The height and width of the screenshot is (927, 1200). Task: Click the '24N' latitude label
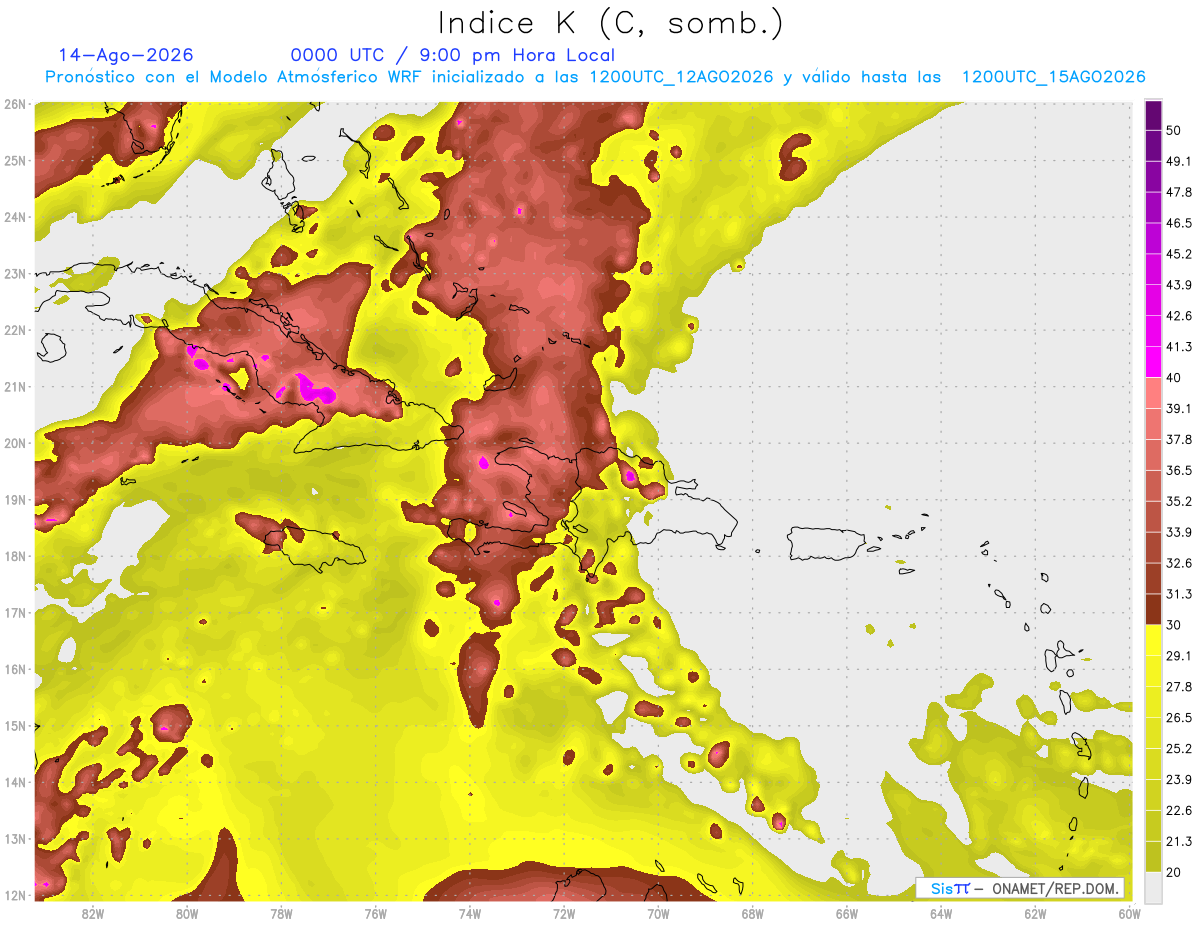coord(15,217)
